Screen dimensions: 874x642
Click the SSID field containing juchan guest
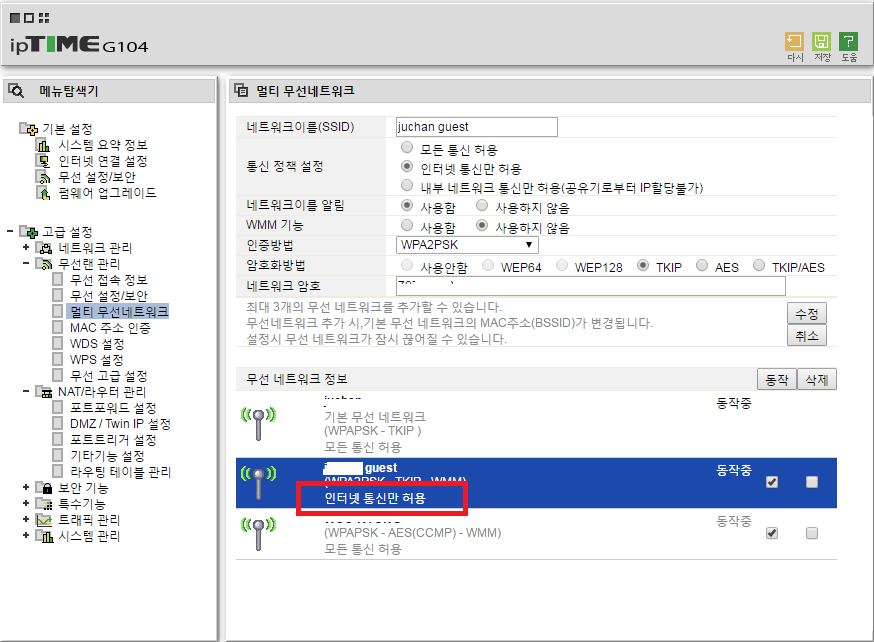477,127
